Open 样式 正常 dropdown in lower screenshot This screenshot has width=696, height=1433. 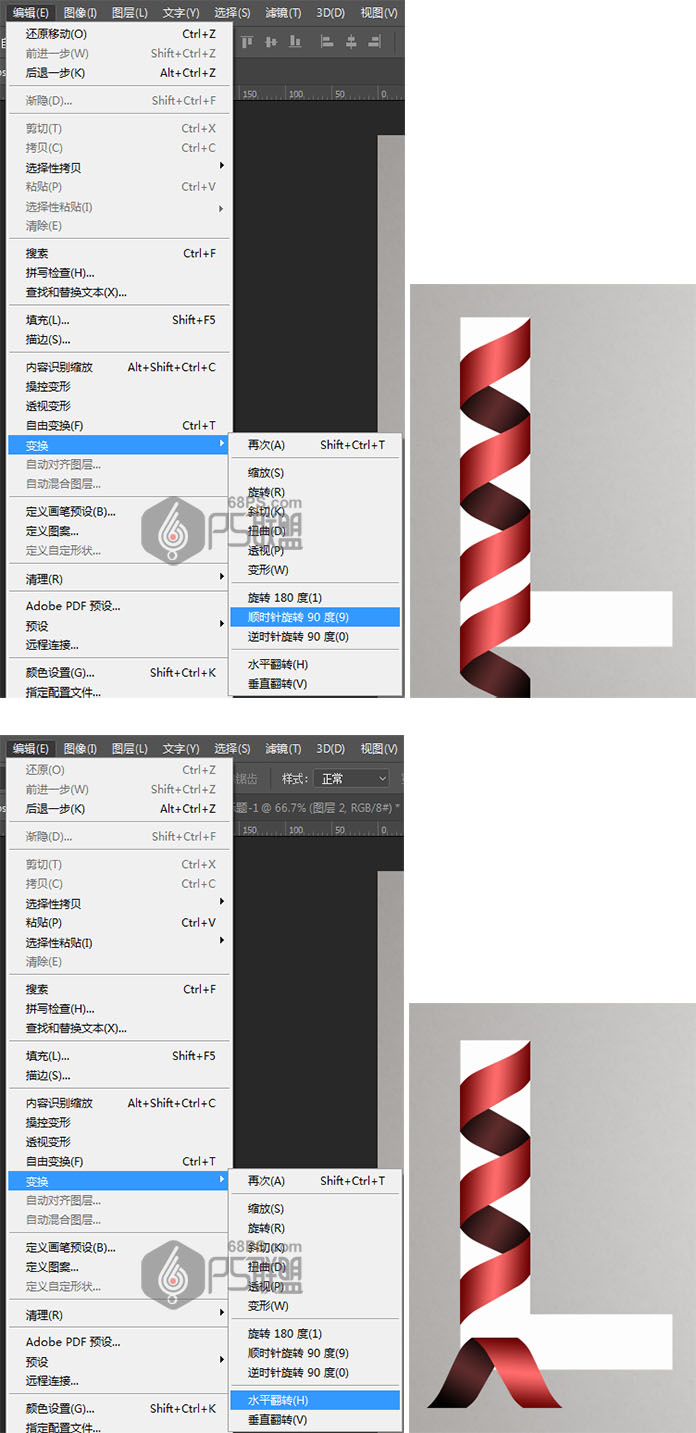tap(351, 778)
